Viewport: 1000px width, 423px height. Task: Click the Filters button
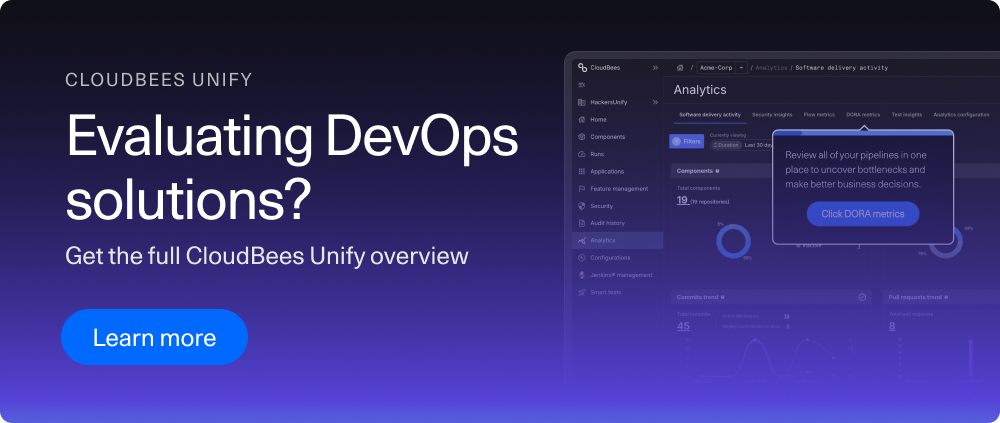(686, 141)
